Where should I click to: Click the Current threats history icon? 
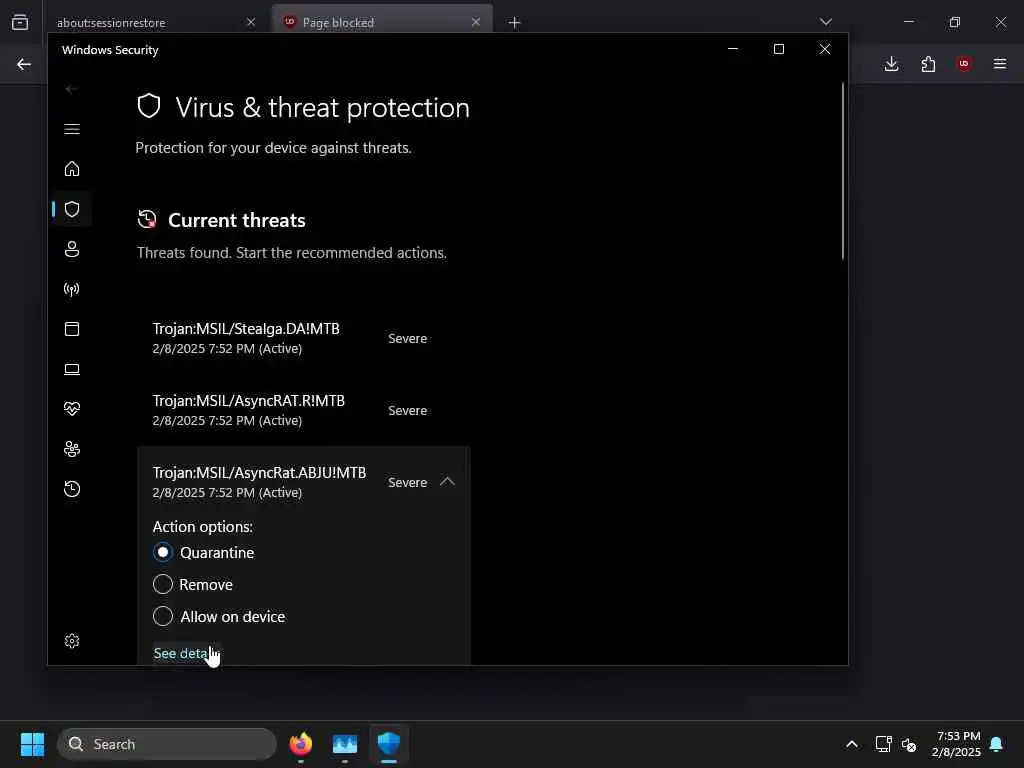pyautogui.click(x=147, y=219)
